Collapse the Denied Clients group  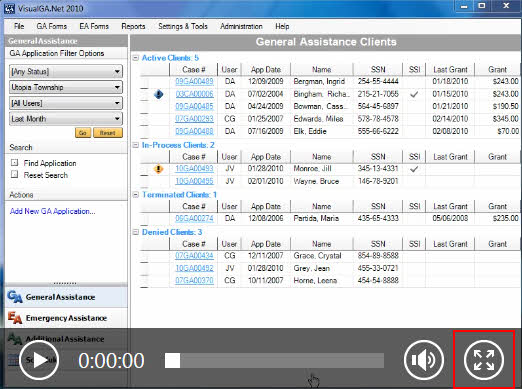pos(136,232)
